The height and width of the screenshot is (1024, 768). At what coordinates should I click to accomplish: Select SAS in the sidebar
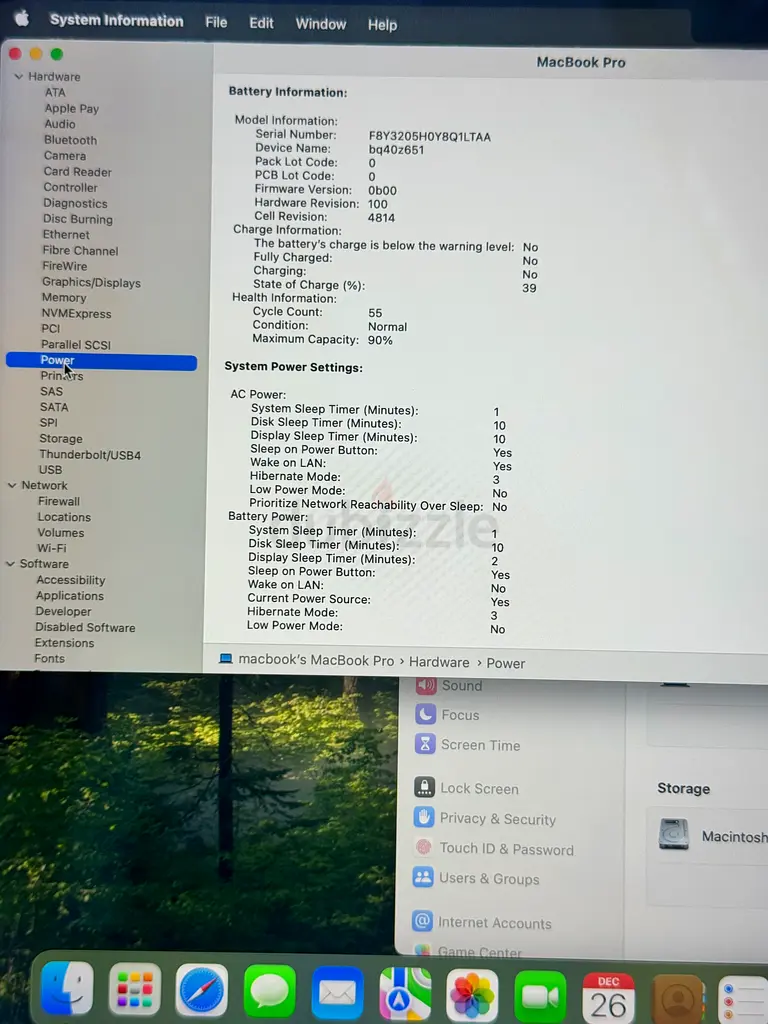coord(52,391)
